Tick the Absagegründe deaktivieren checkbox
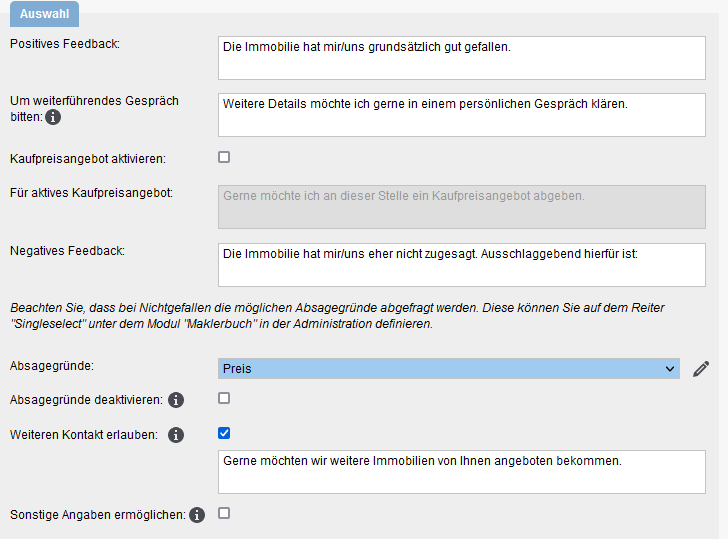This screenshot has width=728, height=539. tap(224, 398)
